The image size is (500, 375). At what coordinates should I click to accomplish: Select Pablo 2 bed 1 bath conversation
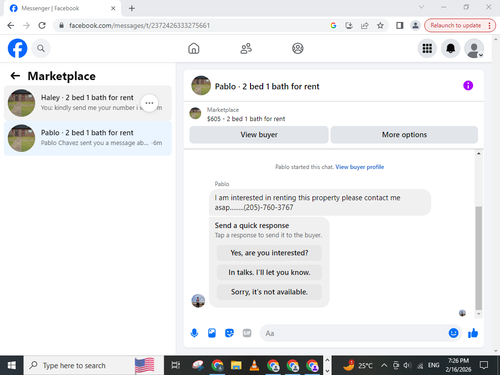click(x=88, y=138)
